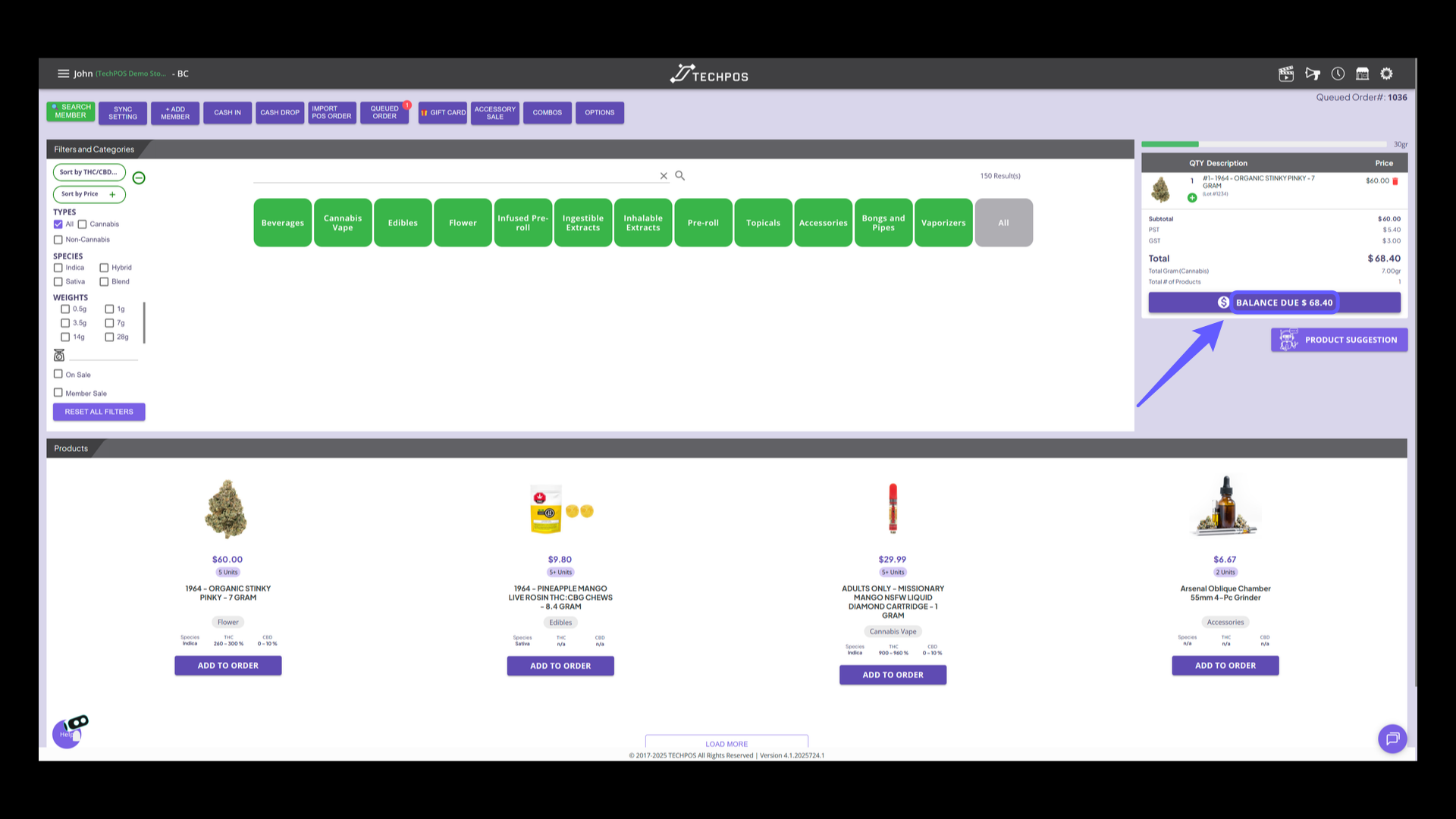
Task: Delete Stinky Pinky item with red trash icon
Action: (x=1395, y=181)
